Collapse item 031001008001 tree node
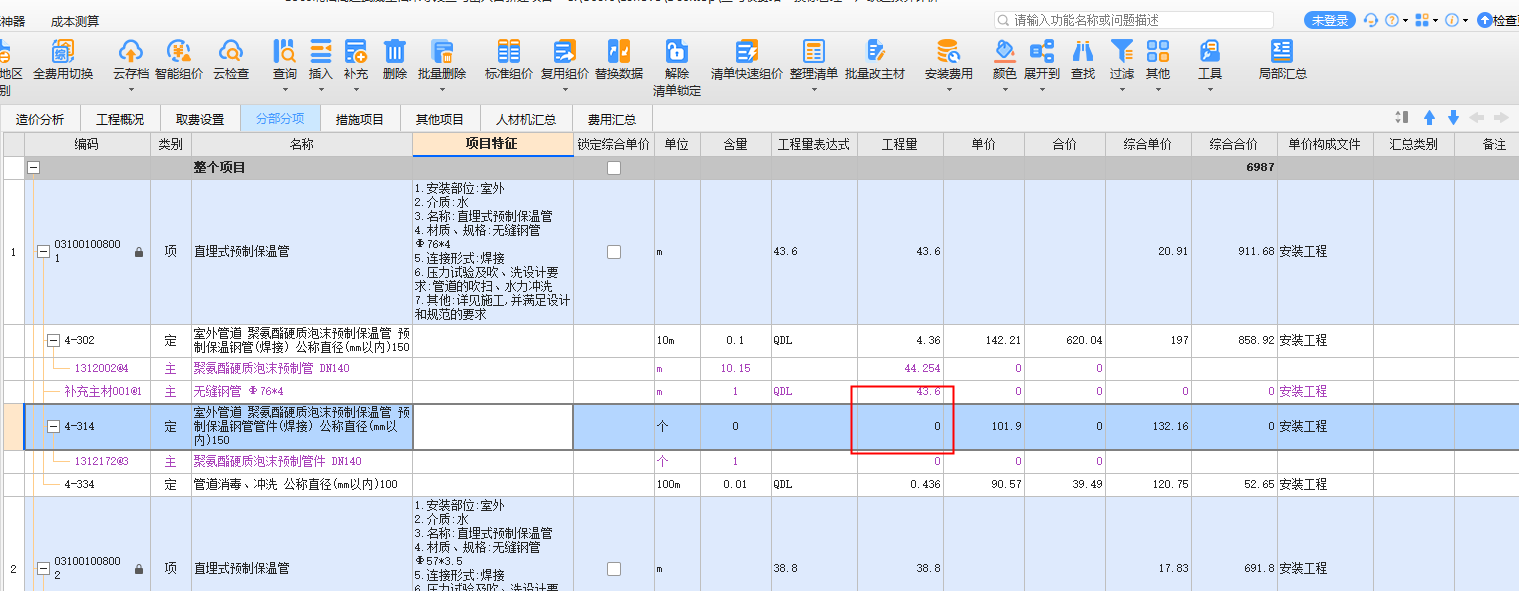 [43, 252]
